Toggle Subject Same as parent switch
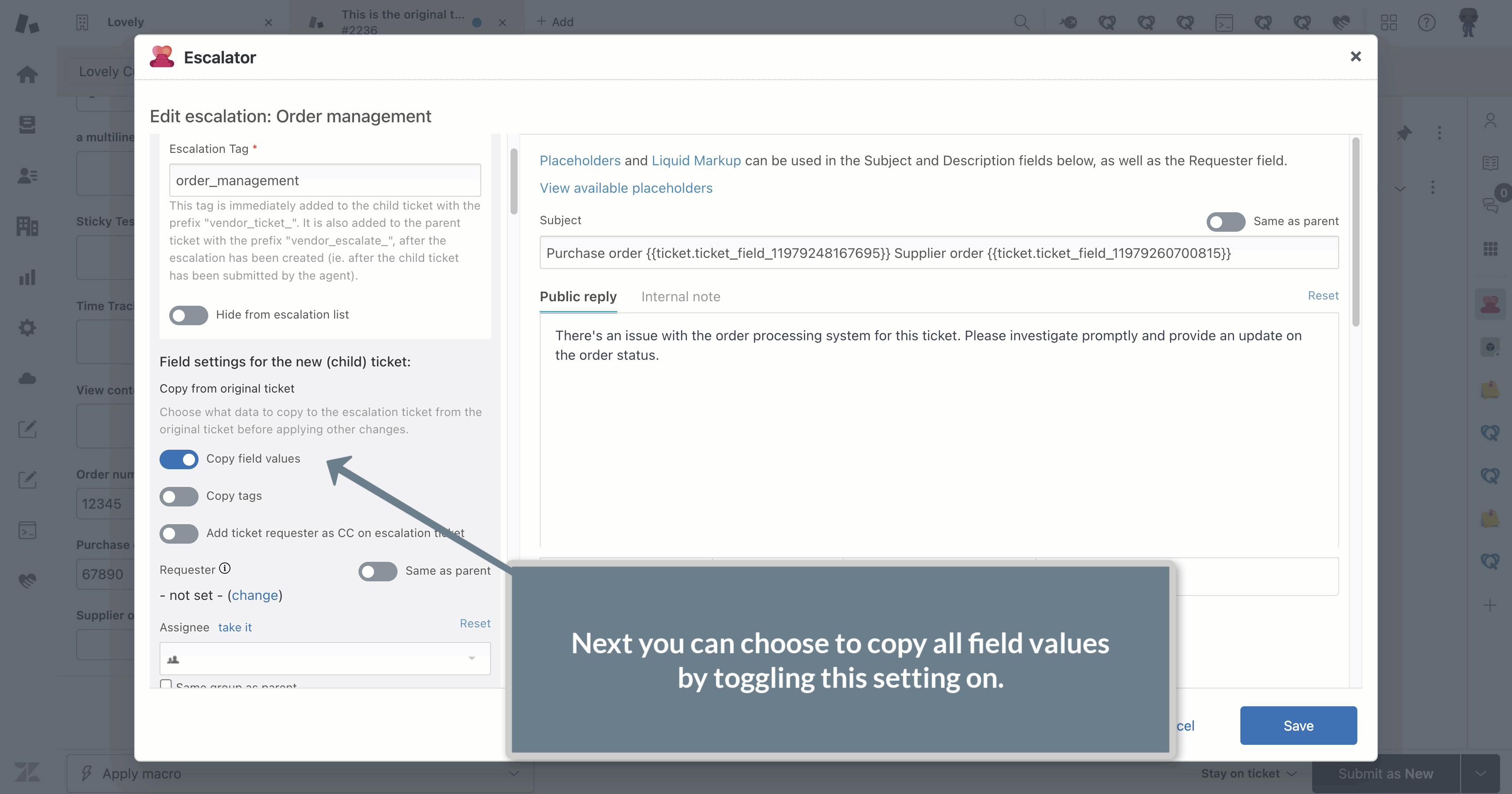 1226,222
